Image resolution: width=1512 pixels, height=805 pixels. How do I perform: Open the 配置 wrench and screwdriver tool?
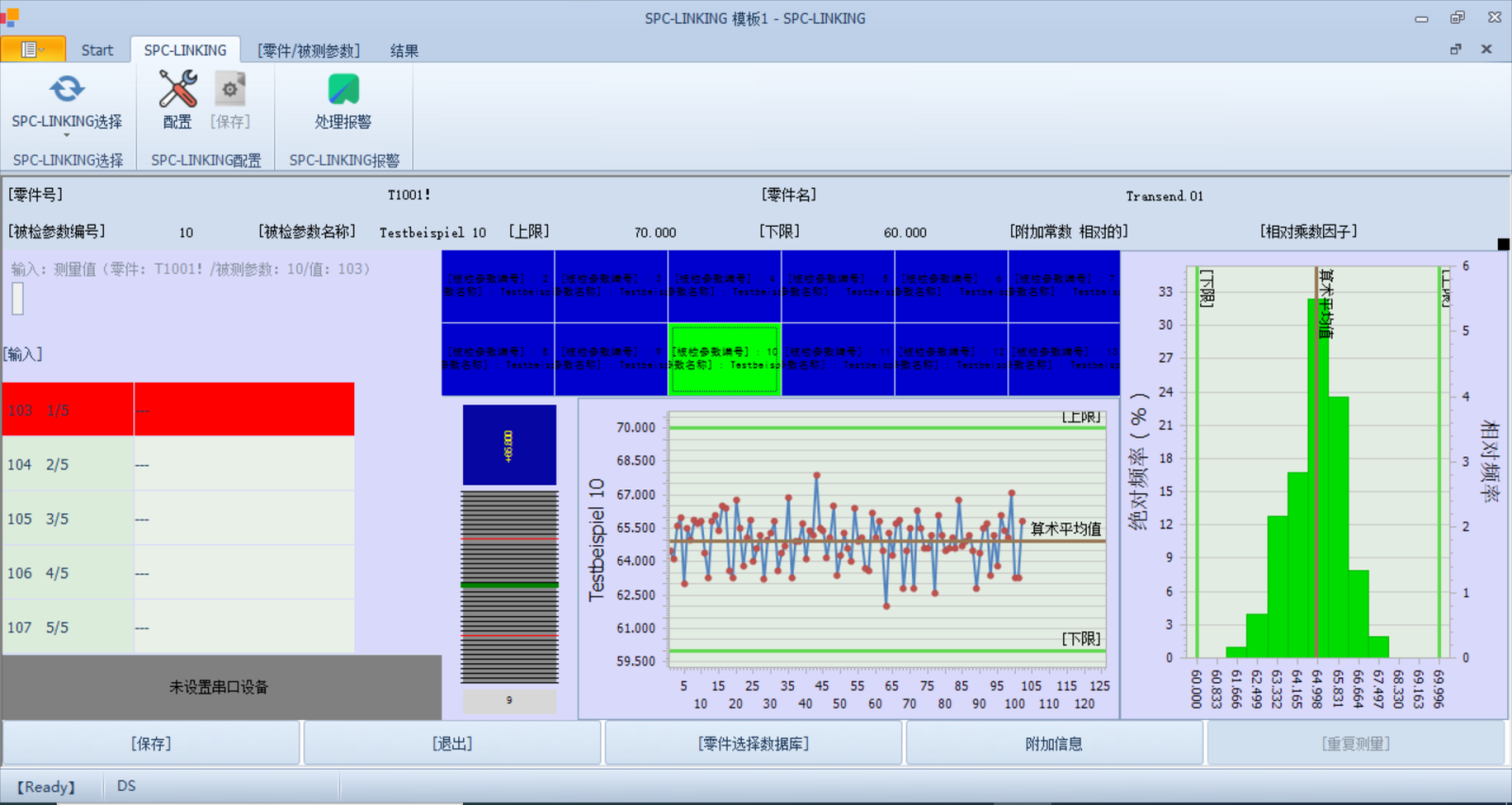click(x=177, y=90)
